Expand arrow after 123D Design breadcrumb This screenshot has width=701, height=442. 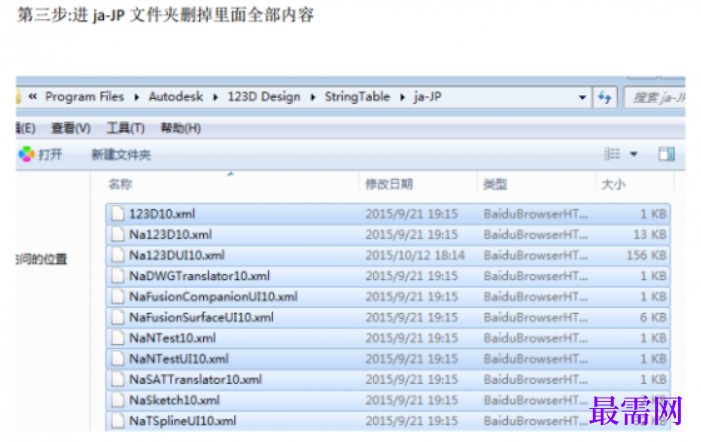313,97
